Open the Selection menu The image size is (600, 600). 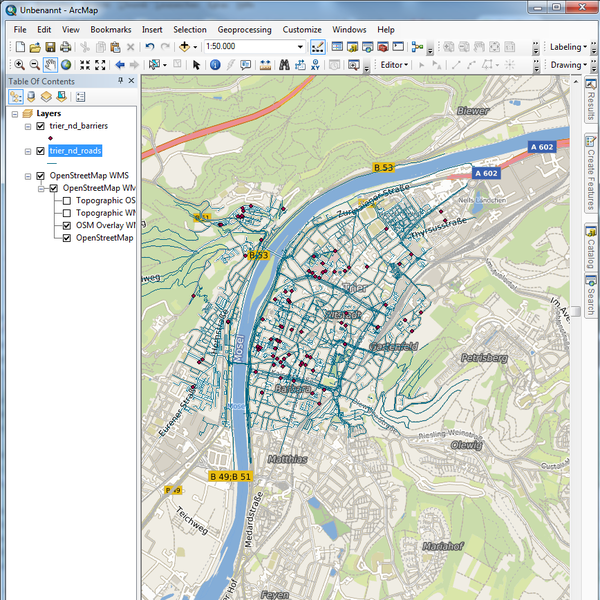190,29
